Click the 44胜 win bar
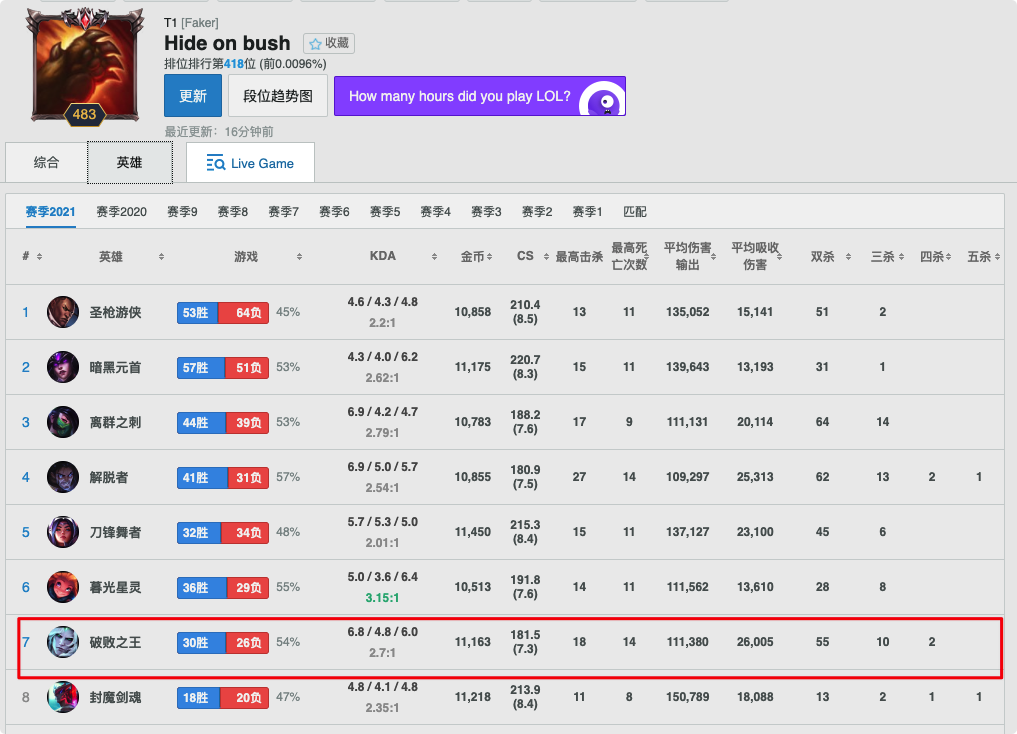 201,423
